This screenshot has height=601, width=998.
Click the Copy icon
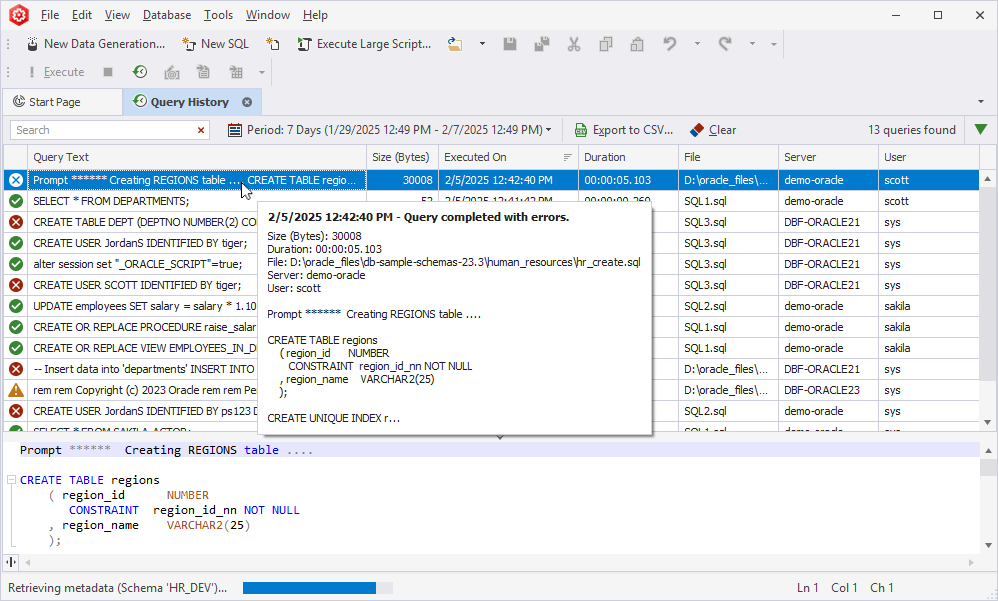605,44
